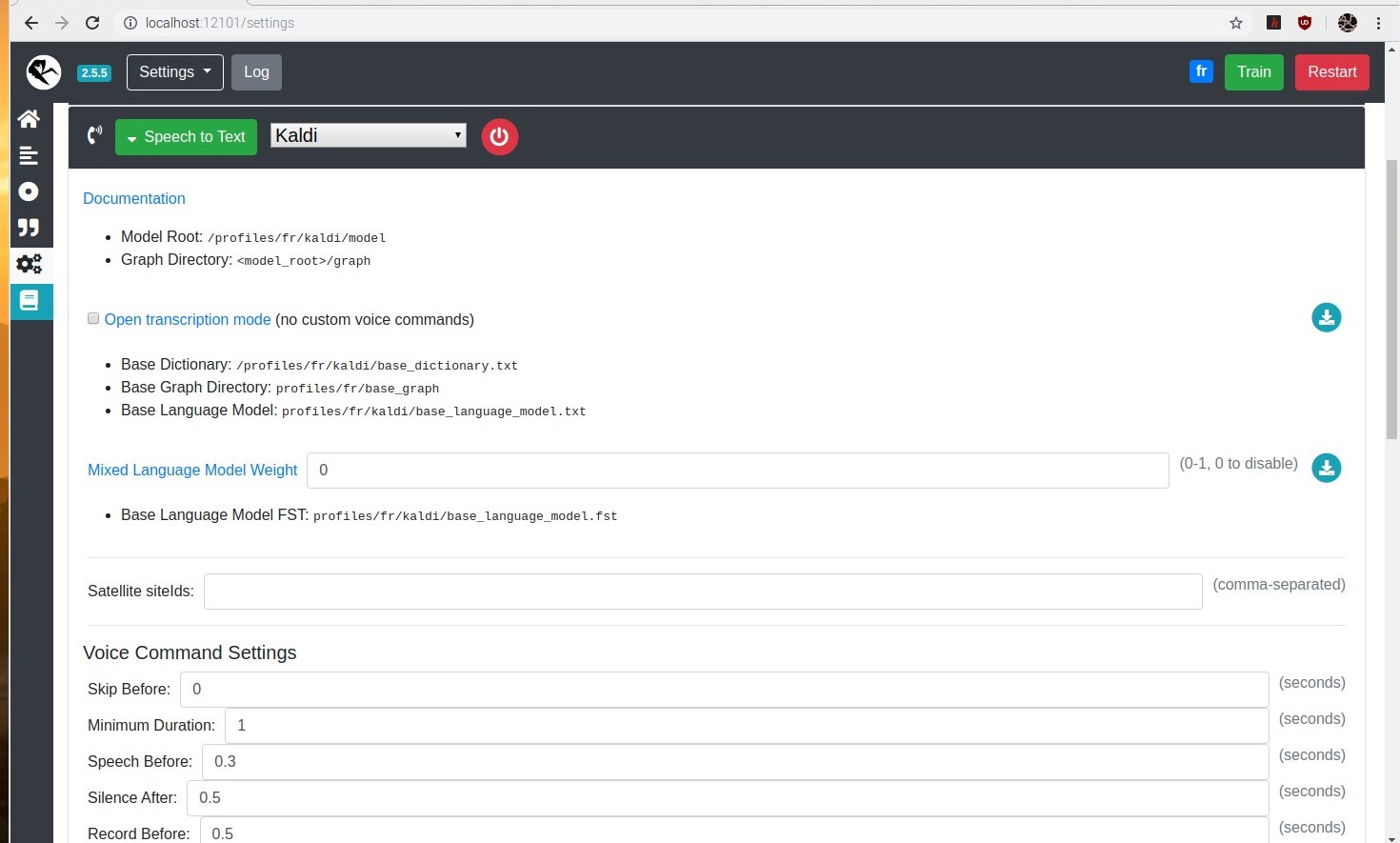1400x843 pixels.
Task: Click download icon beside Open transcription mode
Action: (x=1326, y=317)
